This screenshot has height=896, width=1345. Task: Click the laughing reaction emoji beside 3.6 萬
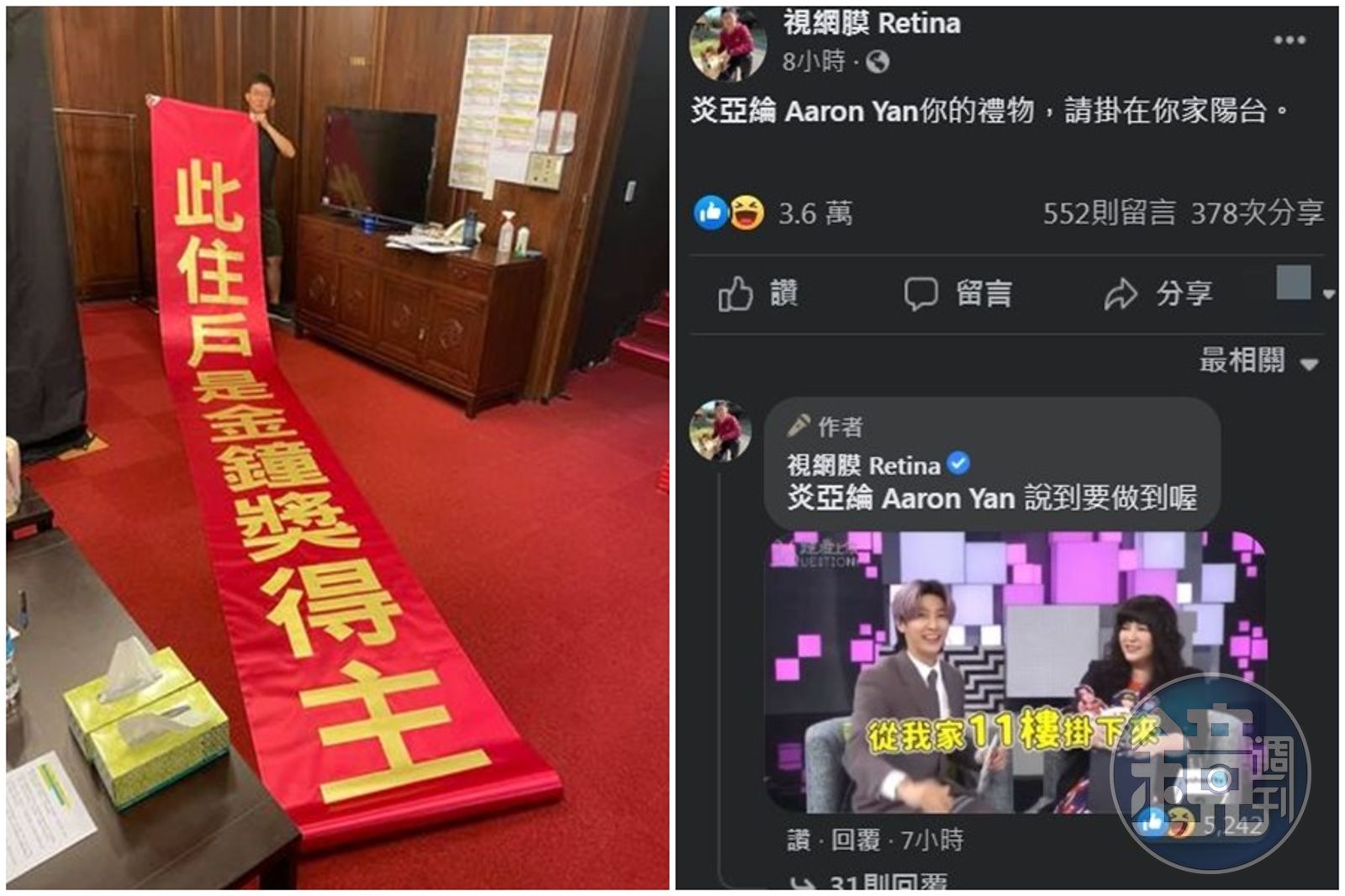pos(746,213)
